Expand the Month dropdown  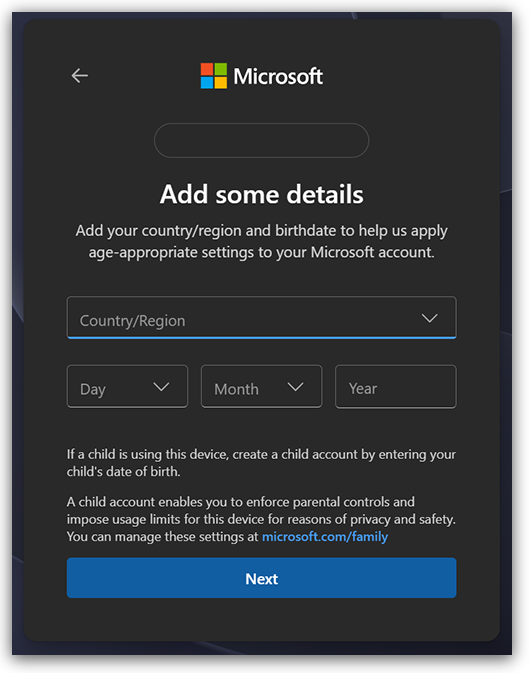261,387
